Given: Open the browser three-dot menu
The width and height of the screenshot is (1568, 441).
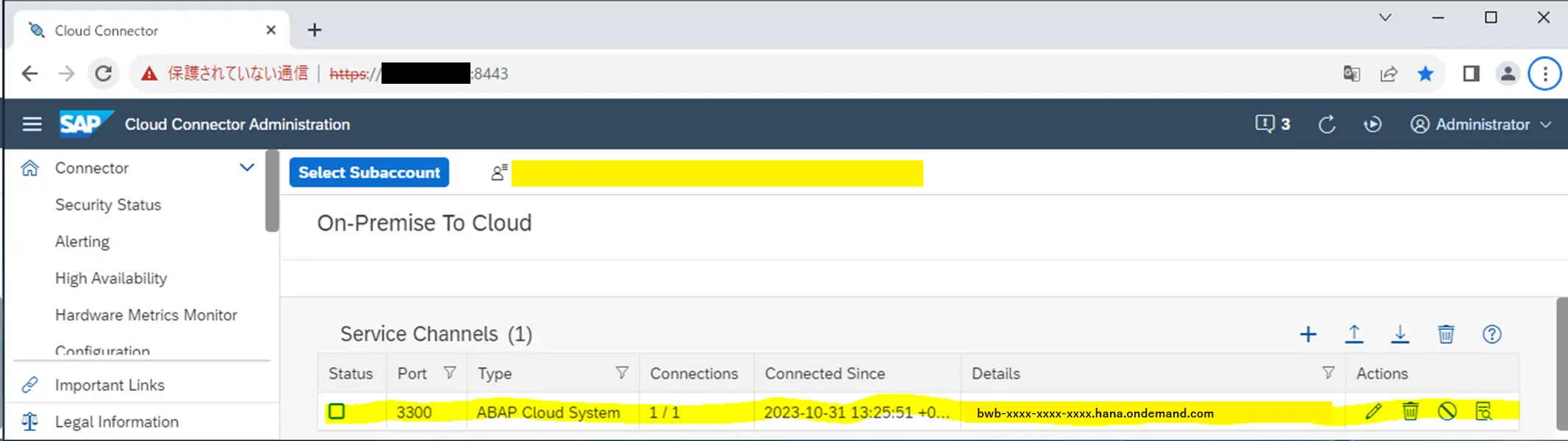Looking at the screenshot, I should pos(1544,73).
